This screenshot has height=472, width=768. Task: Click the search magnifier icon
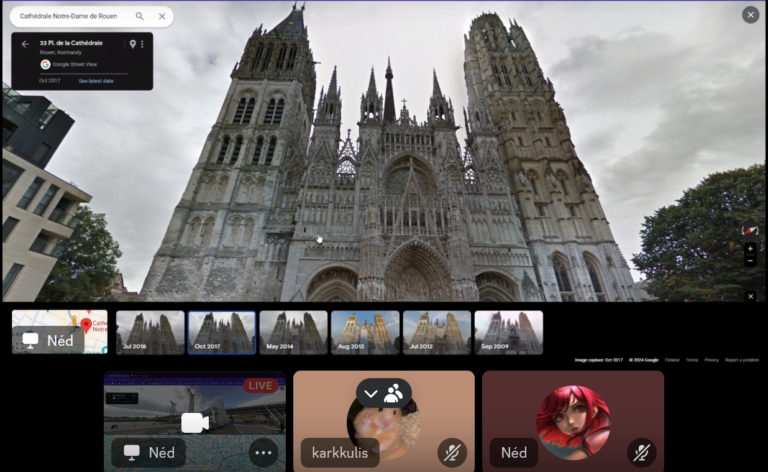coord(140,16)
